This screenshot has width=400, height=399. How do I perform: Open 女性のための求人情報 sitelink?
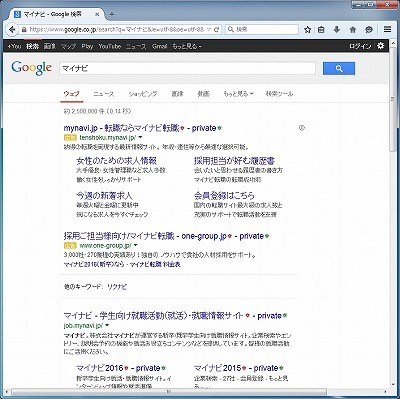pos(116,161)
